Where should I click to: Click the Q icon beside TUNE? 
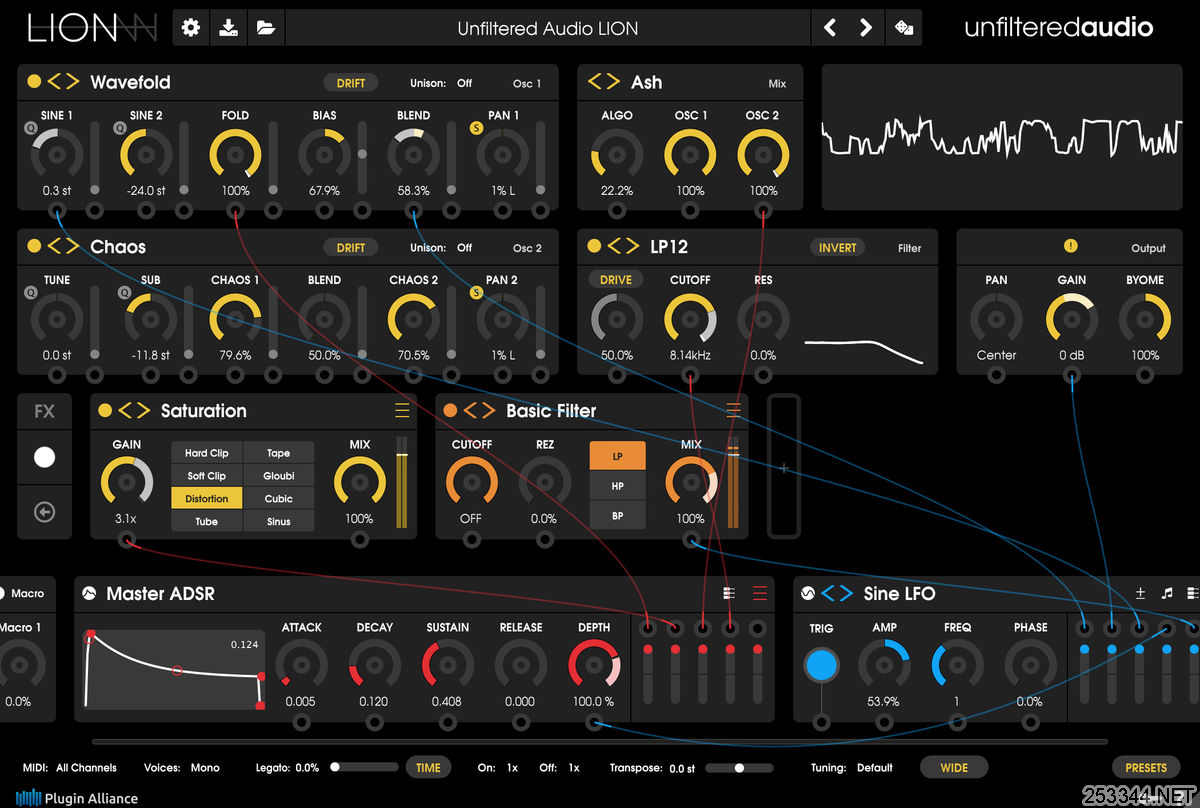(29, 293)
